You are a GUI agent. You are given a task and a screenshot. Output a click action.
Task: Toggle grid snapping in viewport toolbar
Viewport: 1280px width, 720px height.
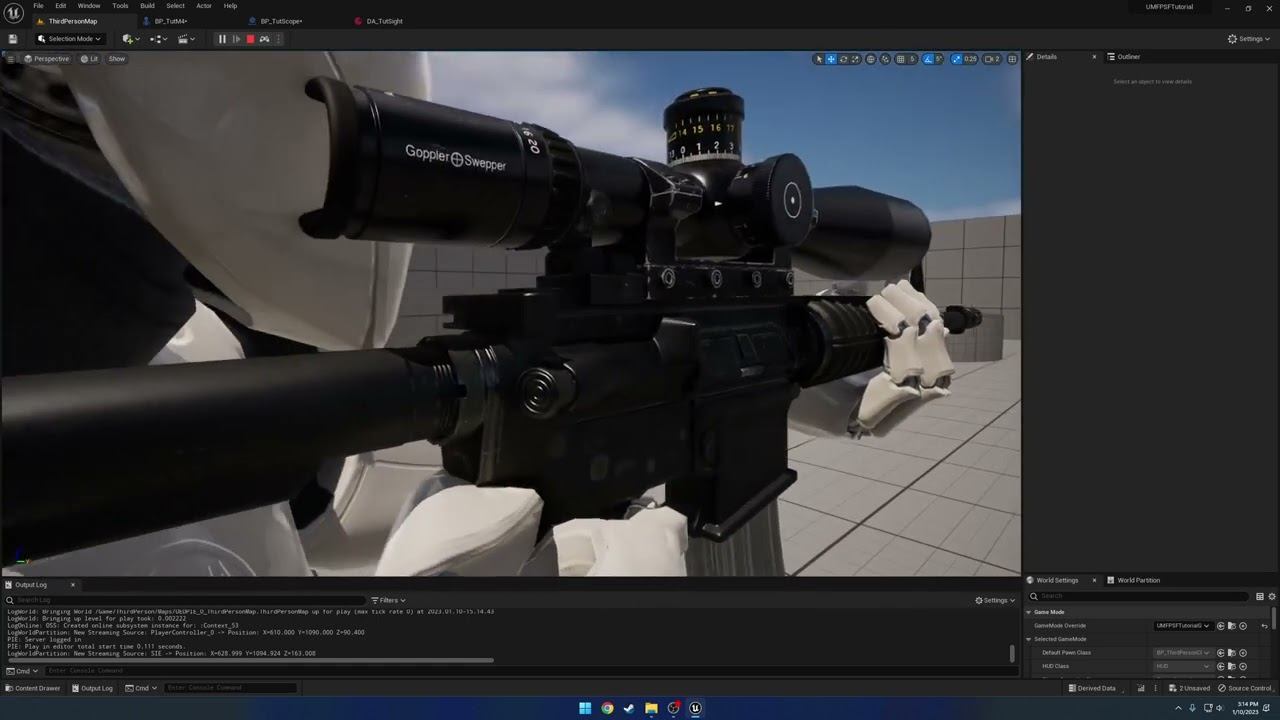click(900, 59)
